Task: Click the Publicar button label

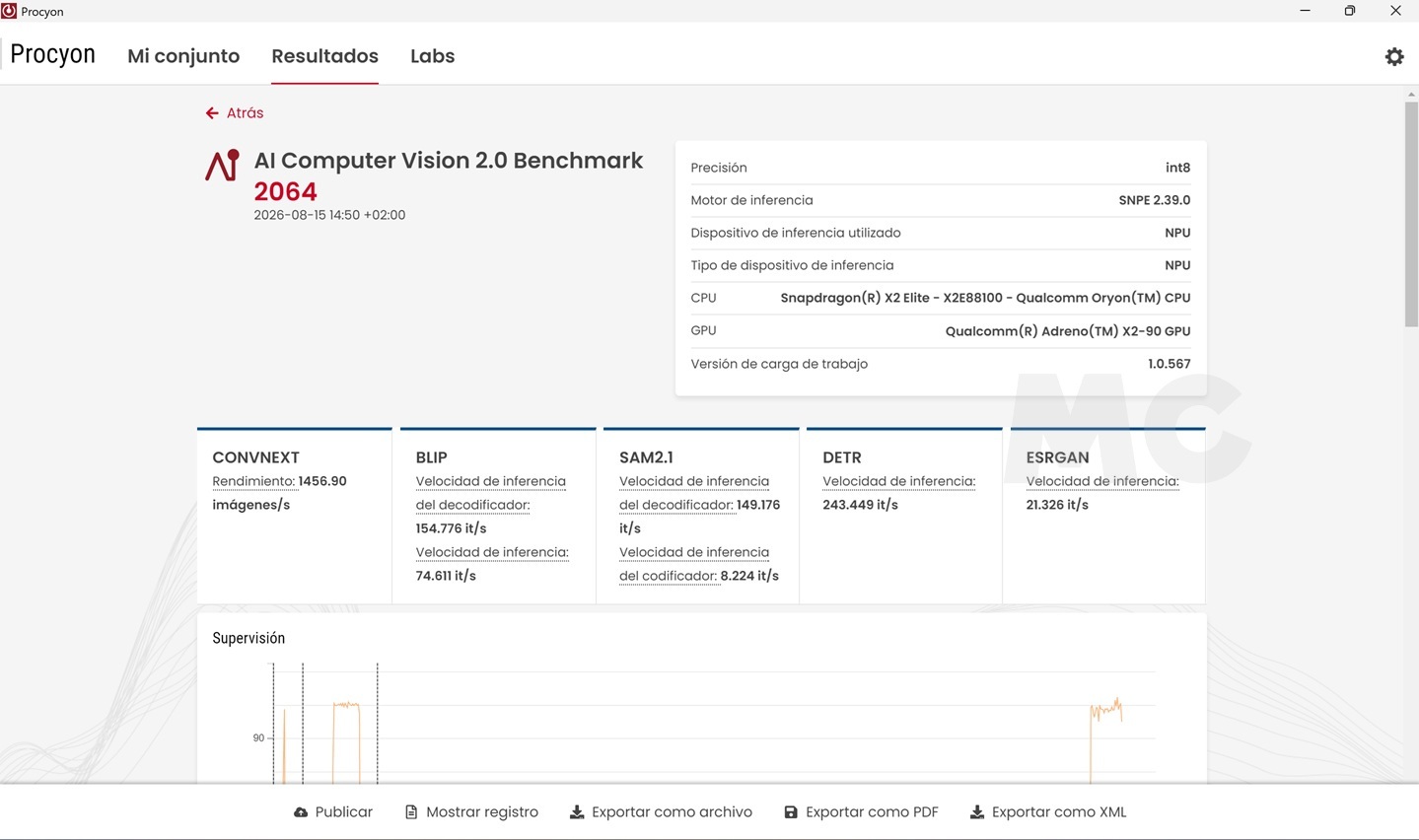Action: click(x=343, y=812)
